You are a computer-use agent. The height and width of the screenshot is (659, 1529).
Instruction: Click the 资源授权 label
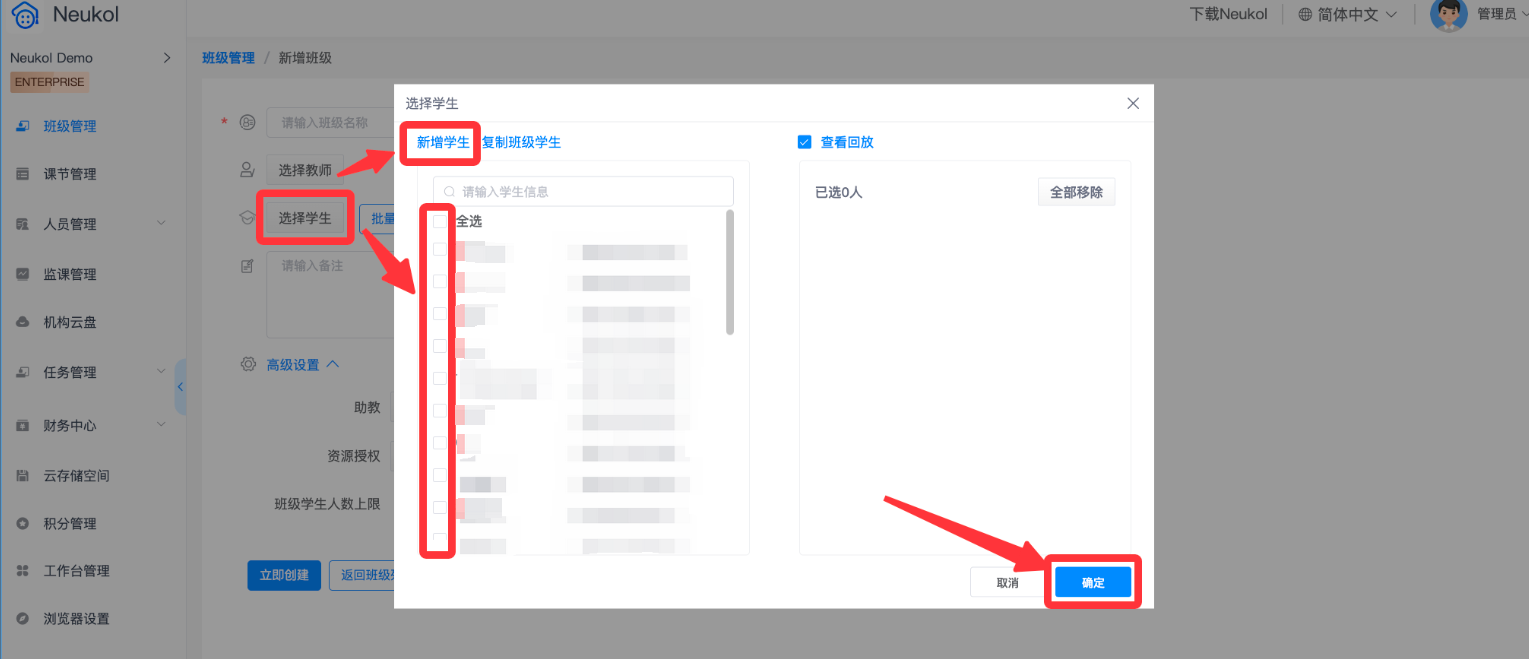(x=354, y=455)
